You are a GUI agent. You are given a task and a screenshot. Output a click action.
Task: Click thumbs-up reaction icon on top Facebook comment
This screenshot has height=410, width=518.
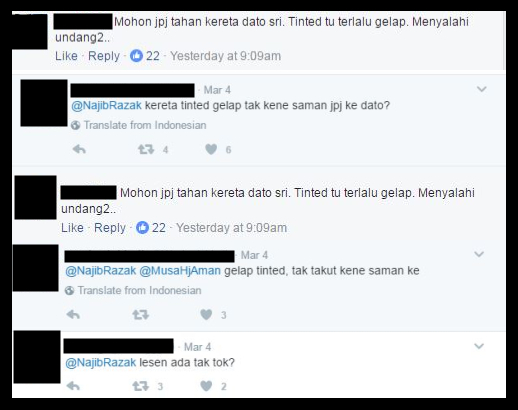(136, 56)
